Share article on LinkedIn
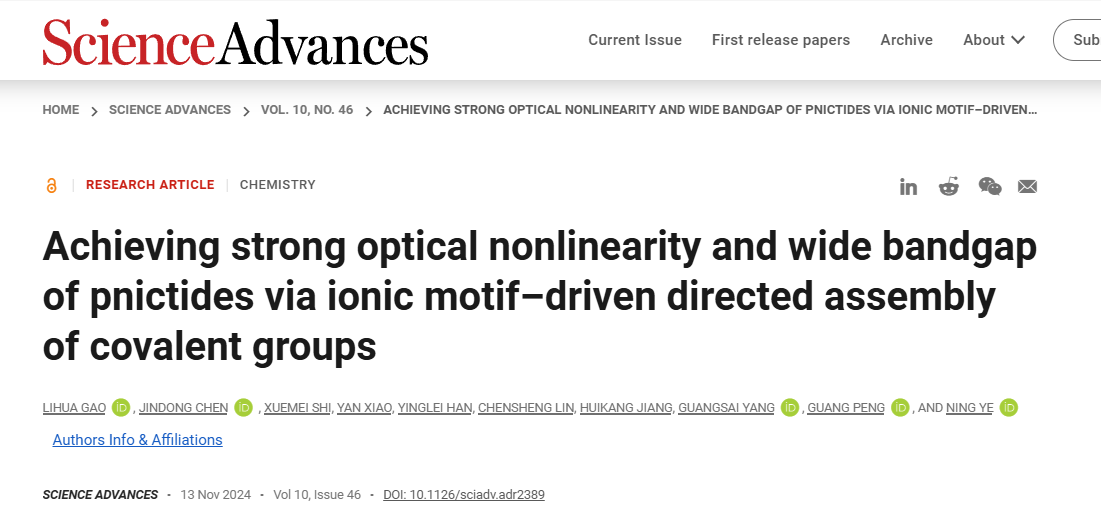 [908, 186]
